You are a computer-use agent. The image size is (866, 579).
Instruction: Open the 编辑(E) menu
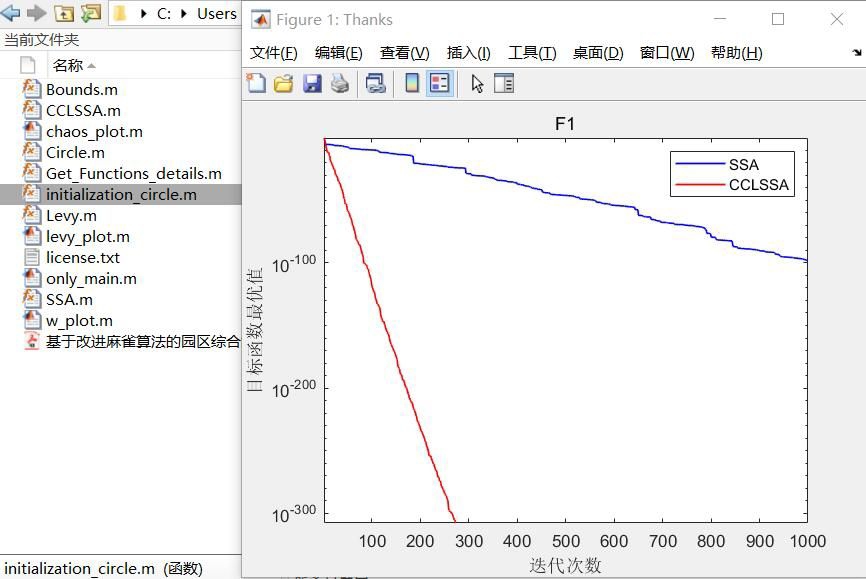pos(339,53)
